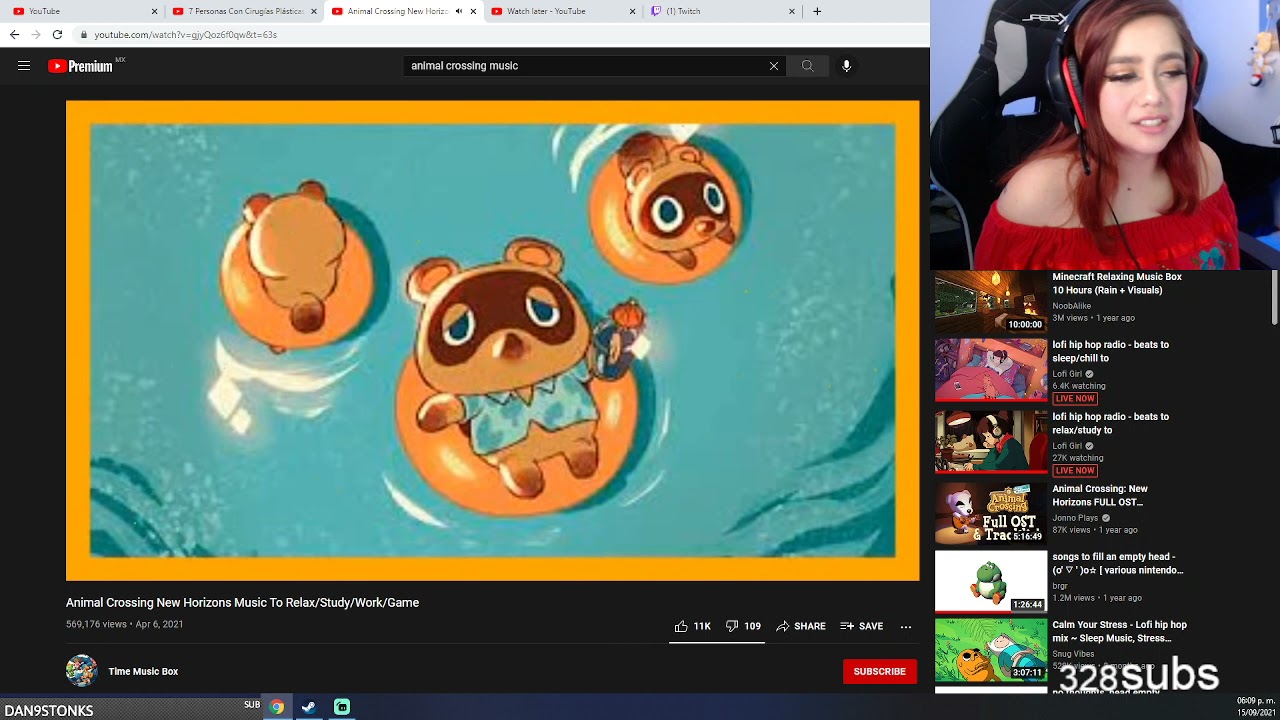This screenshot has height=720, width=1280.
Task: Reload the current page
Action: click(x=57, y=34)
